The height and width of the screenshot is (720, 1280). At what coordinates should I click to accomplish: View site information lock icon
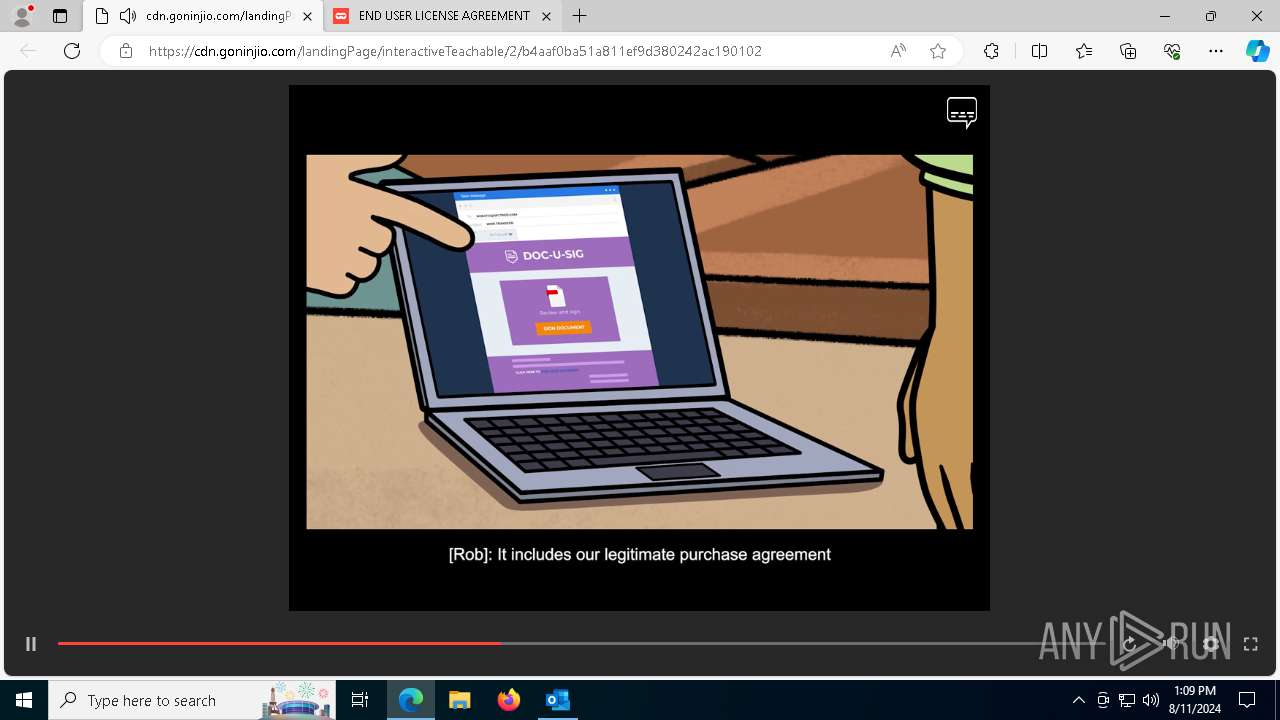(x=126, y=51)
